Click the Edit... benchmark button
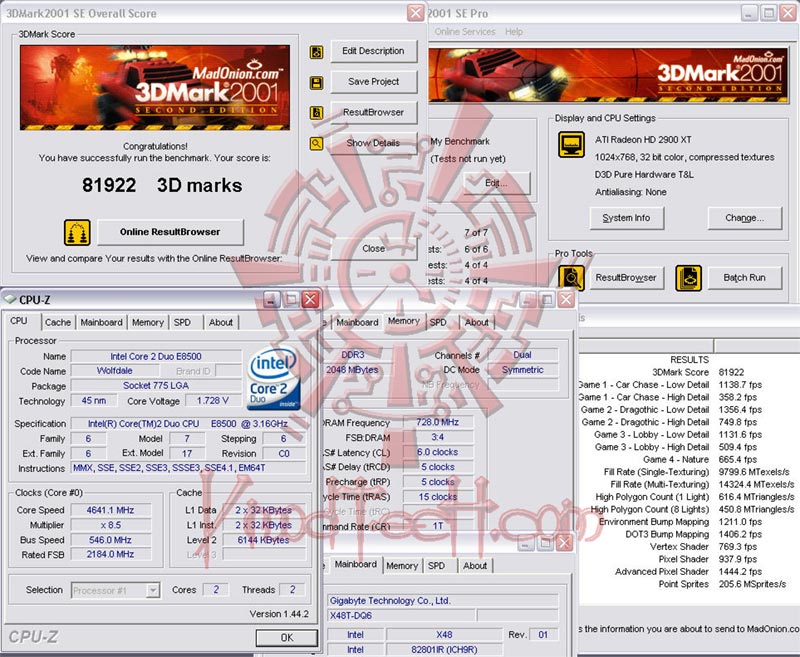The height and width of the screenshot is (657, 800). click(497, 183)
